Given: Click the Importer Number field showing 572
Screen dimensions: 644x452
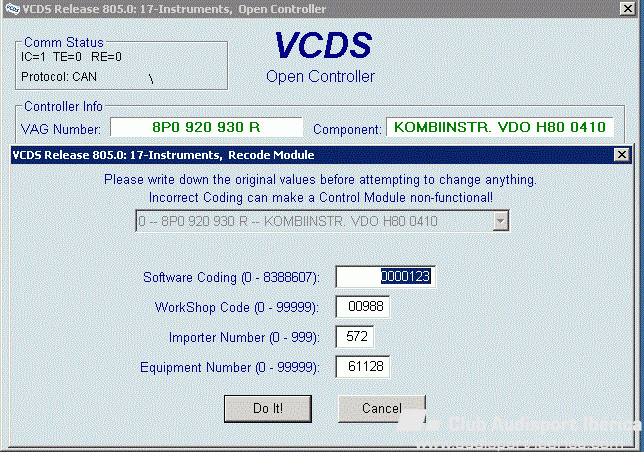Looking at the screenshot, I should pos(354,337).
